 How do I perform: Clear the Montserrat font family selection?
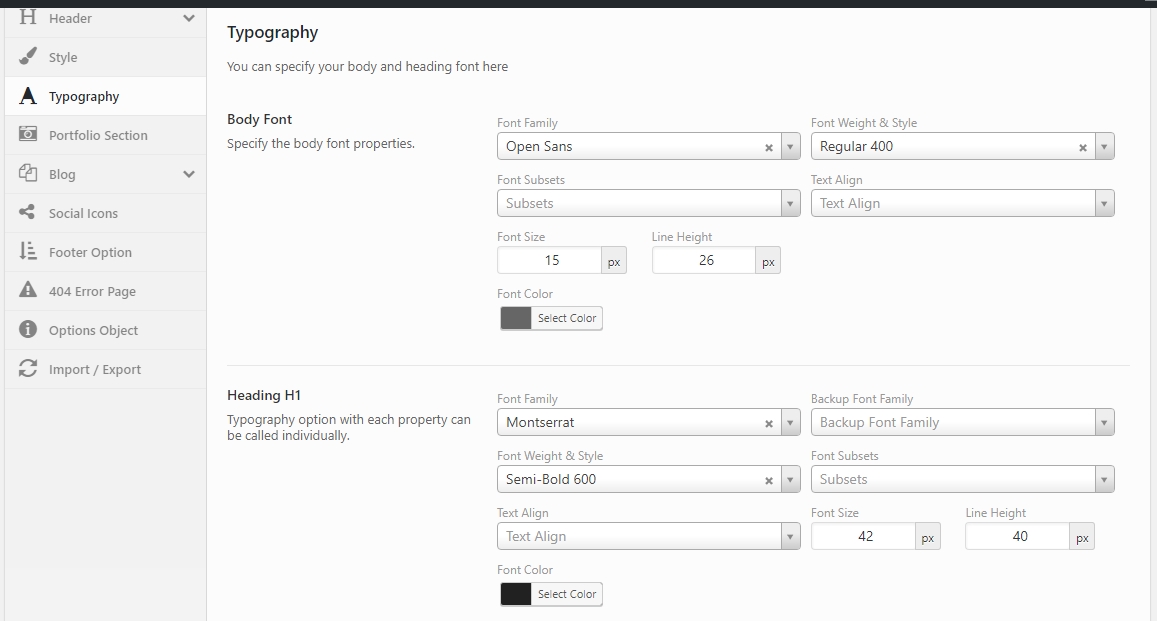pos(768,423)
